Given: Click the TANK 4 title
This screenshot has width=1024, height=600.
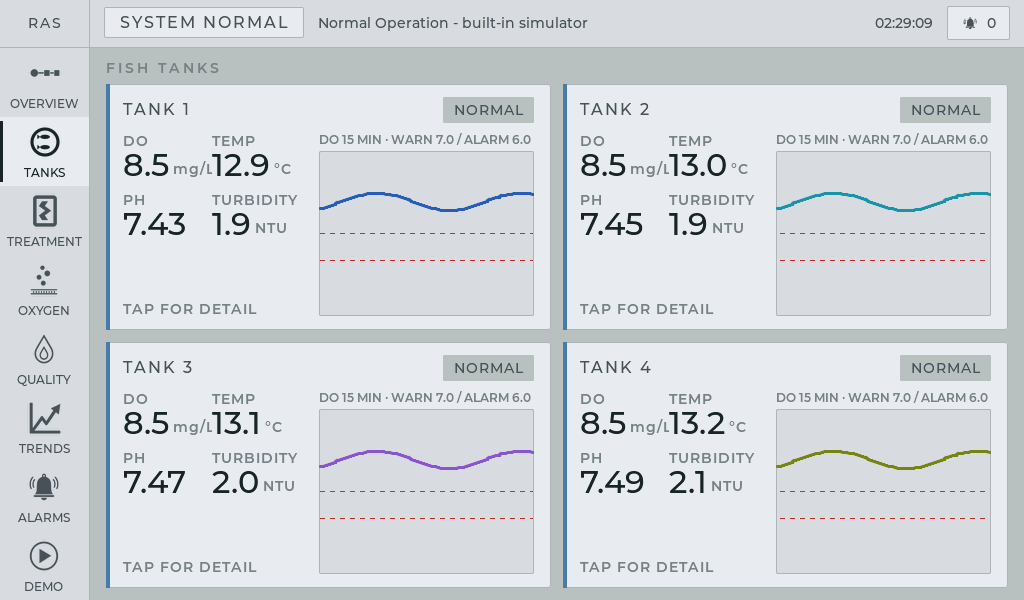Looking at the screenshot, I should pyautogui.click(x=615, y=367).
